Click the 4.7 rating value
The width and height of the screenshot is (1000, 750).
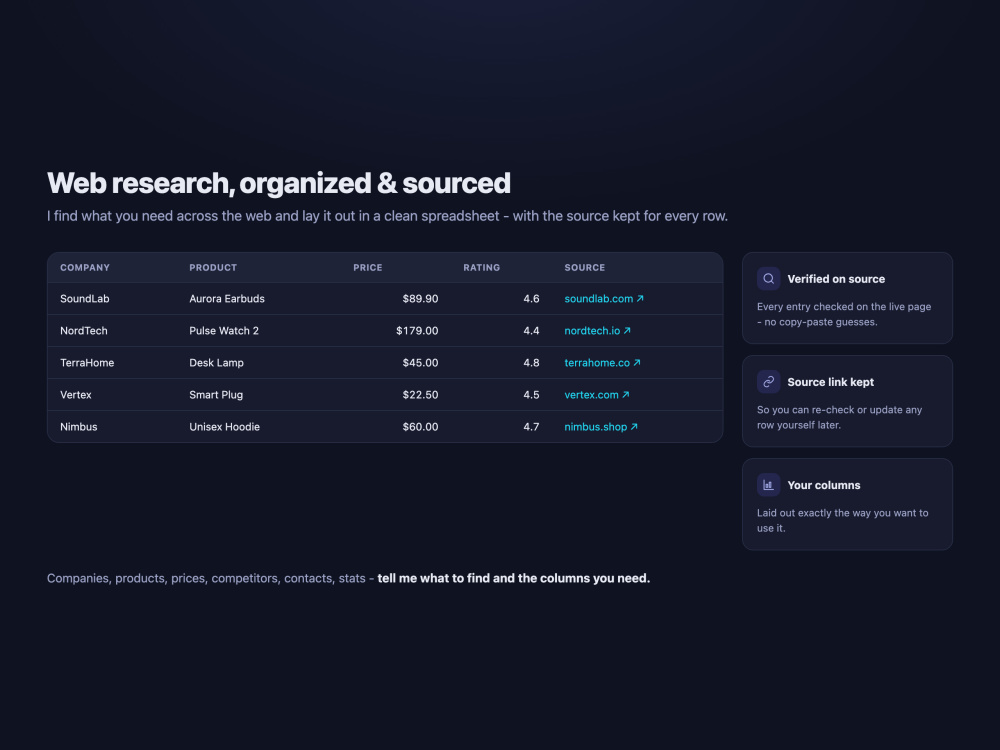click(x=531, y=427)
